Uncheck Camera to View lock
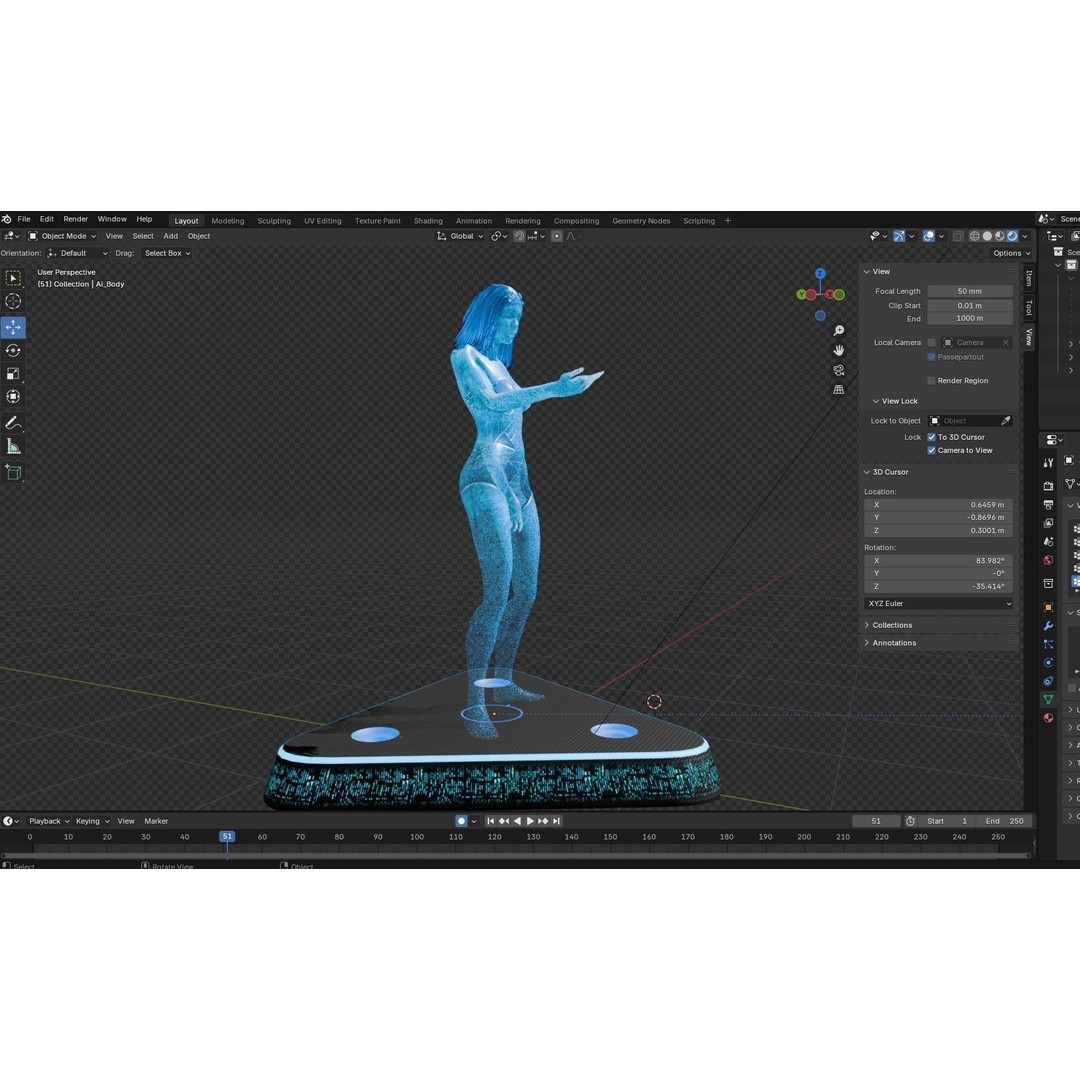The image size is (1080, 1080). (932, 450)
